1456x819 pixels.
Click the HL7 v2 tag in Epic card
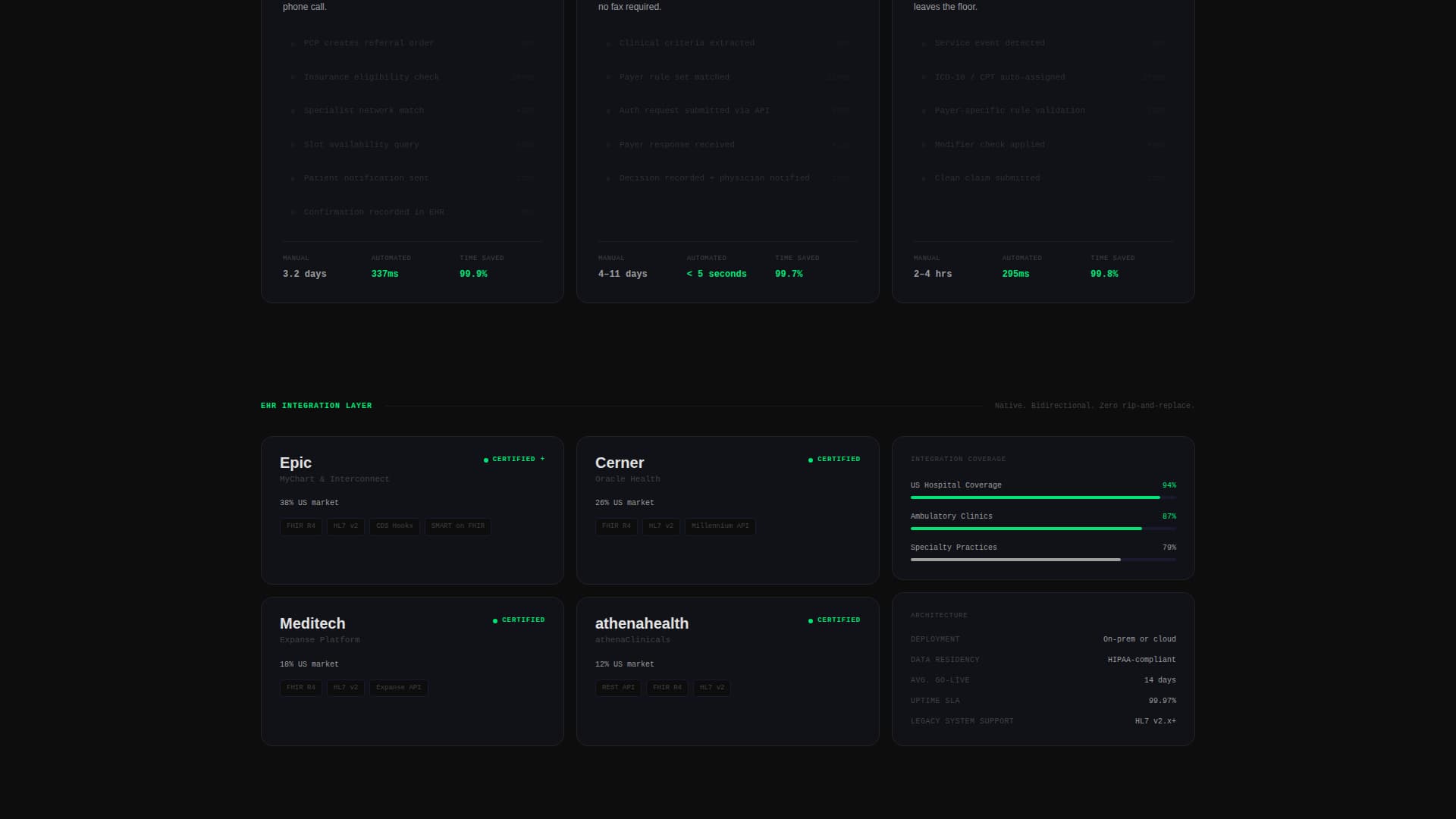pyautogui.click(x=346, y=526)
